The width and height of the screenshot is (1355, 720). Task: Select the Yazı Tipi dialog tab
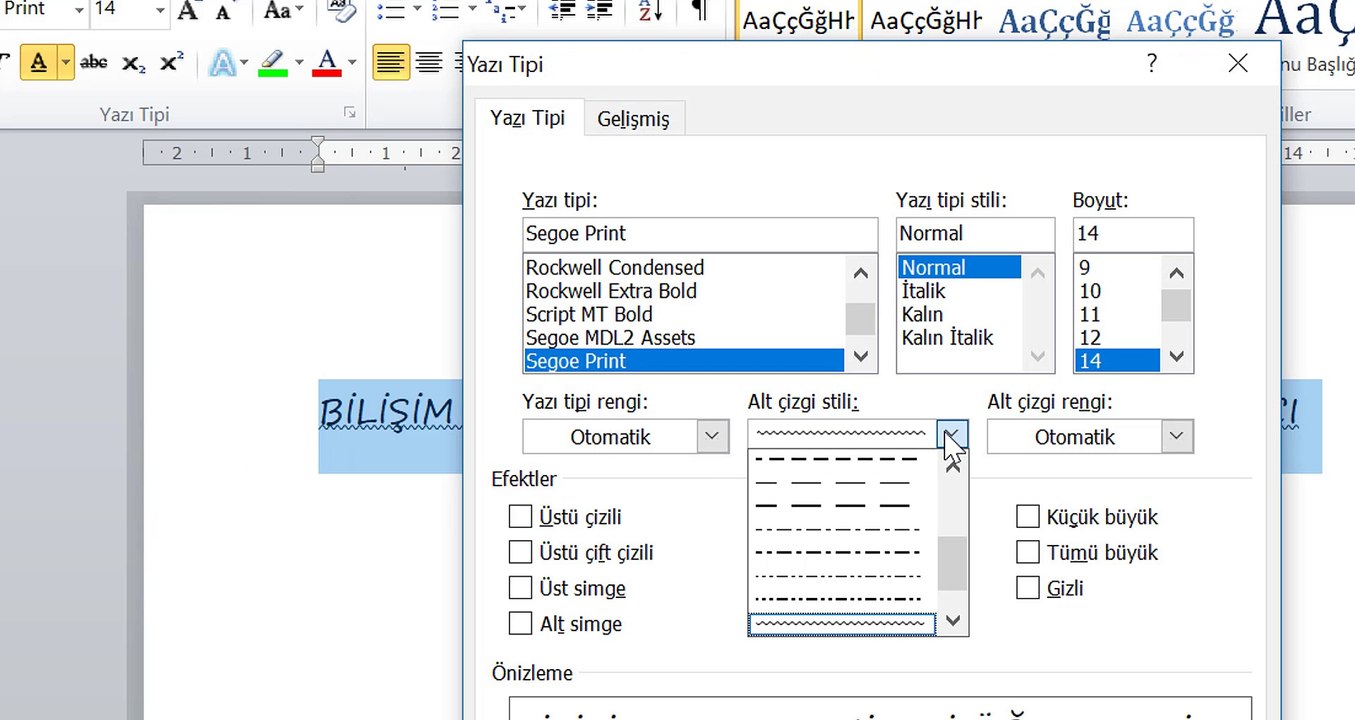[528, 118]
